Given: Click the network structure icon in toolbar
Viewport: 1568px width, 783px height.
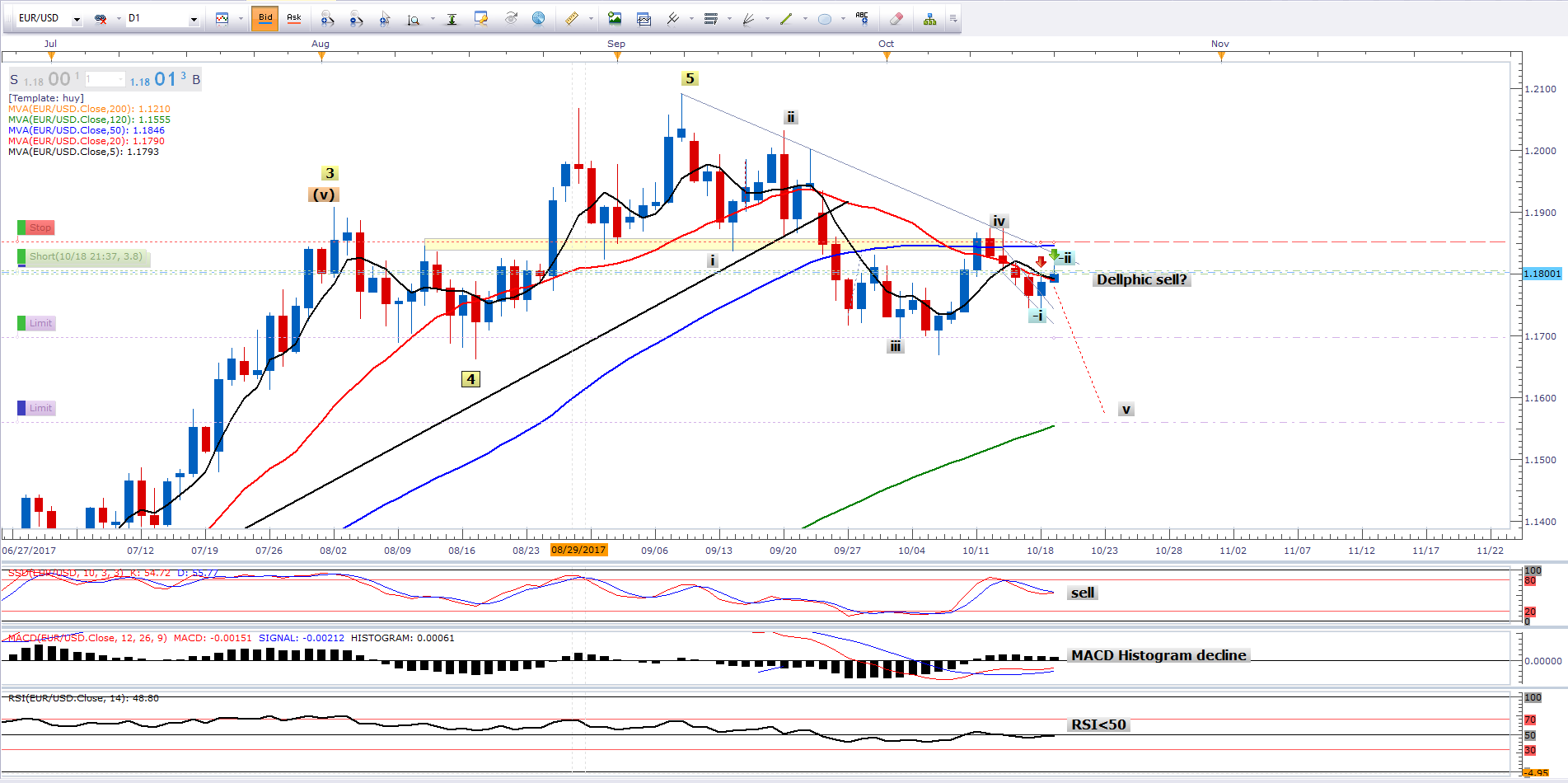Looking at the screenshot, I should [929, 19].
